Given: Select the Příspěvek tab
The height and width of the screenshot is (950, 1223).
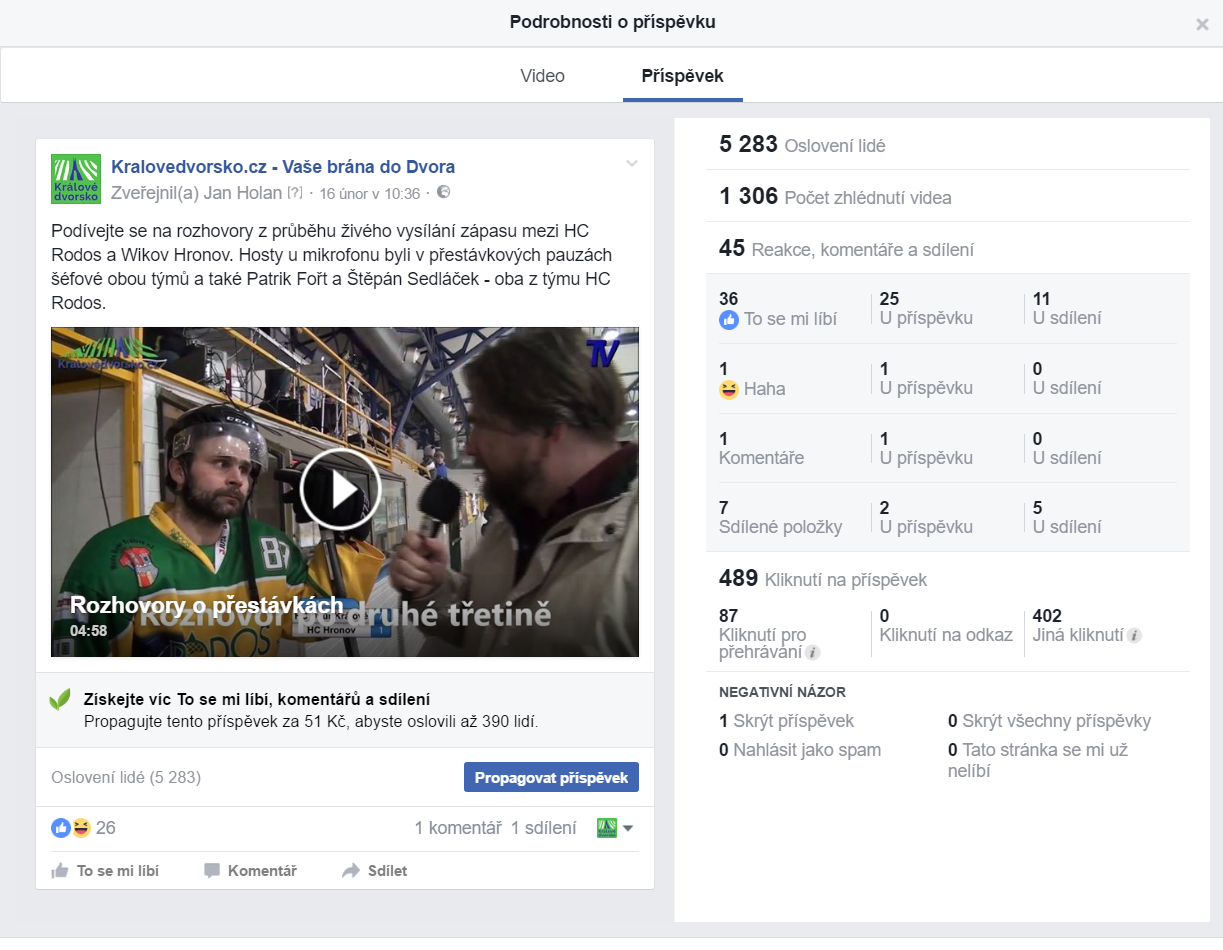Looking at the screenshot, I should [x=682, y=76].
